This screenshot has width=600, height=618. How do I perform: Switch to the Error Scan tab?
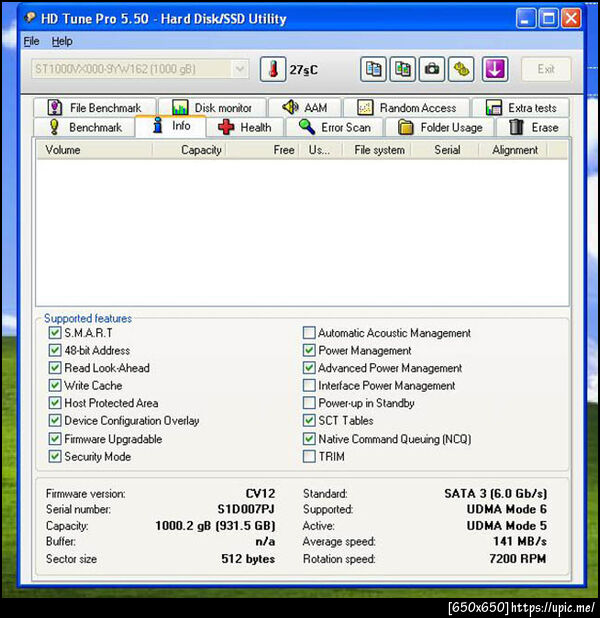334,127
